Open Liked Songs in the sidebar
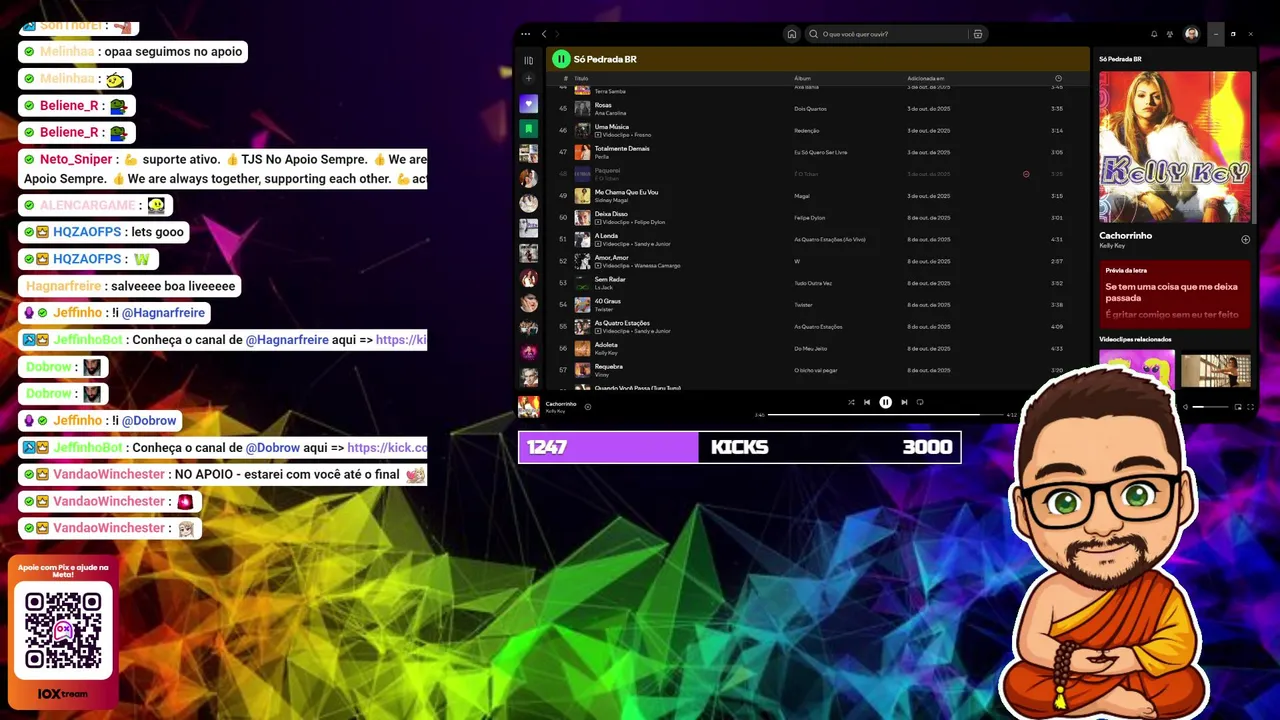Viewport: 1280px width, 720px height. [x=529, y=104]
